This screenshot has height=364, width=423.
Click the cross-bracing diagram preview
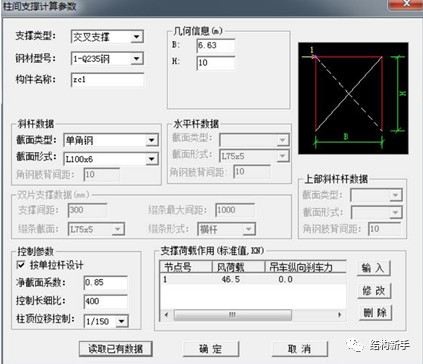coord(353,98)
